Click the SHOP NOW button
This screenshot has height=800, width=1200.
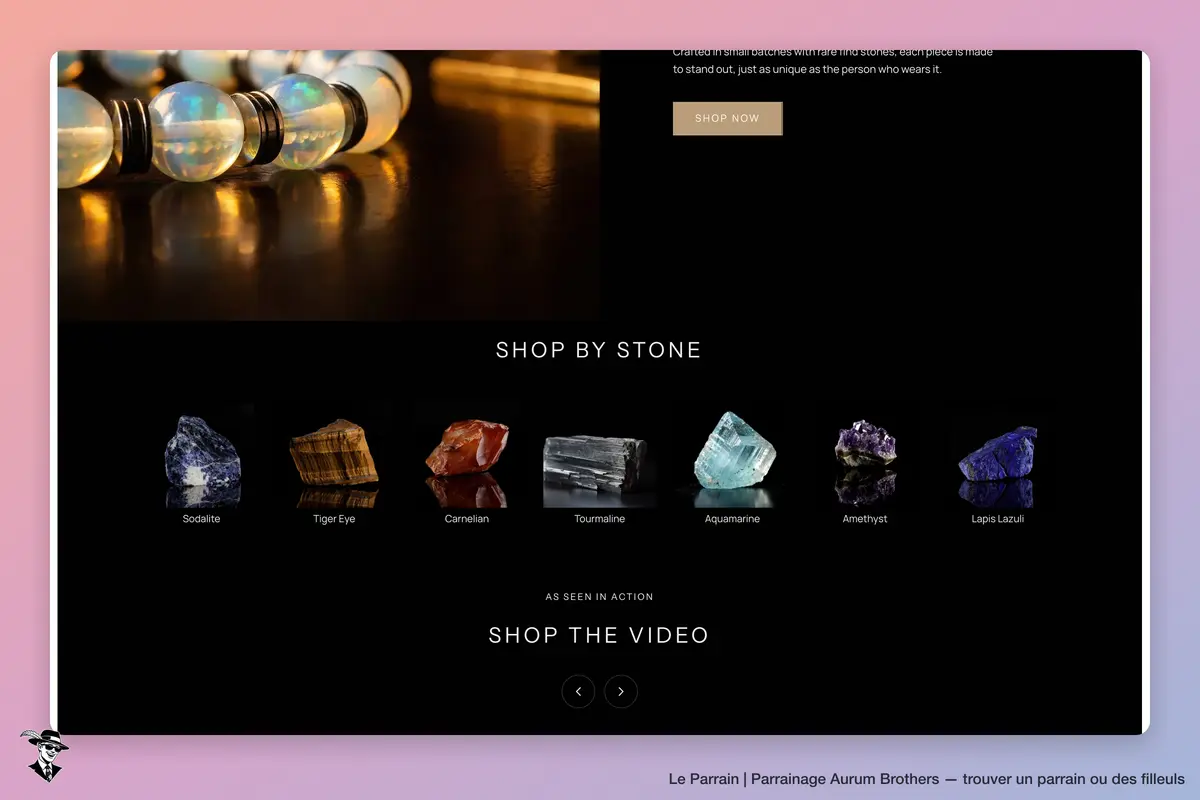(x=727, y=118)
